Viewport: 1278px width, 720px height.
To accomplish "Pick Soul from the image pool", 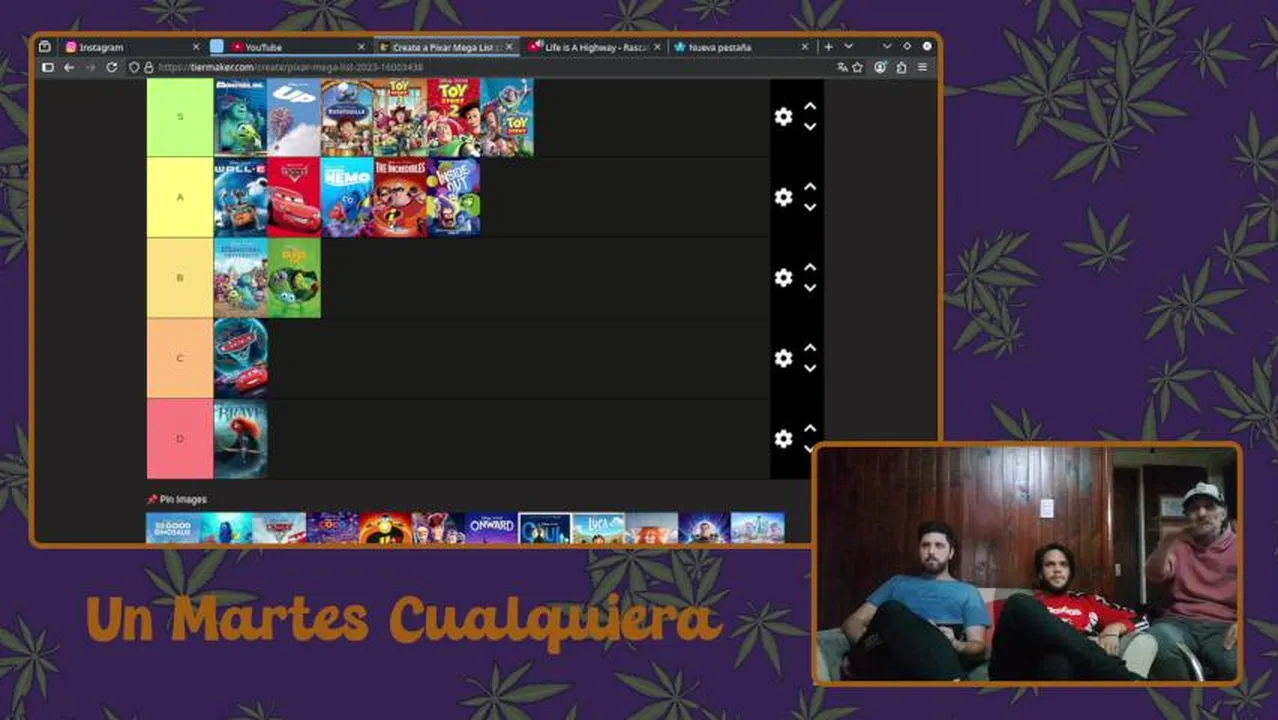I will point(545,528).
